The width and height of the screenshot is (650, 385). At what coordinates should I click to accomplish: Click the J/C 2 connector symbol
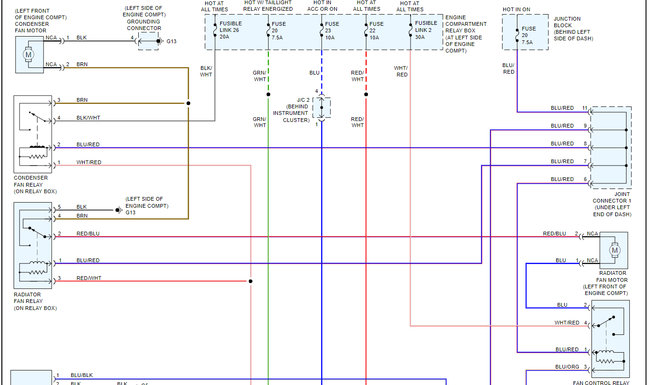[x=322, y=108]
